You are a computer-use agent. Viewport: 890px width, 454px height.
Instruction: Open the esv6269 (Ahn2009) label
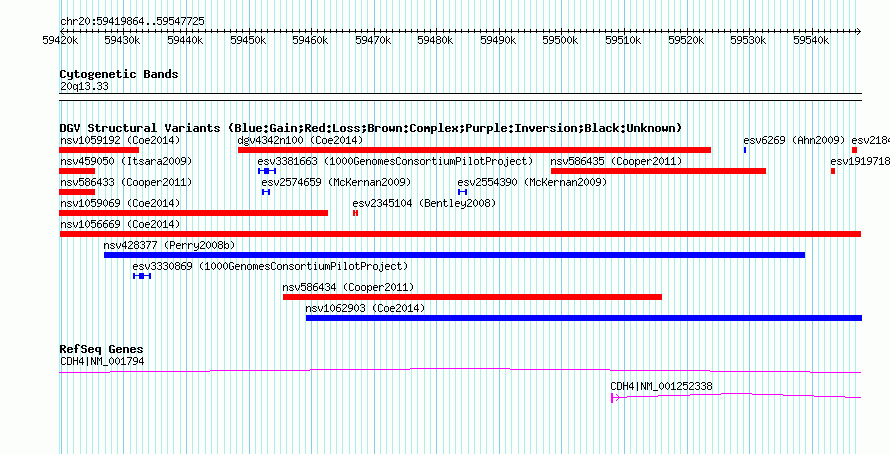pos(794,140)
